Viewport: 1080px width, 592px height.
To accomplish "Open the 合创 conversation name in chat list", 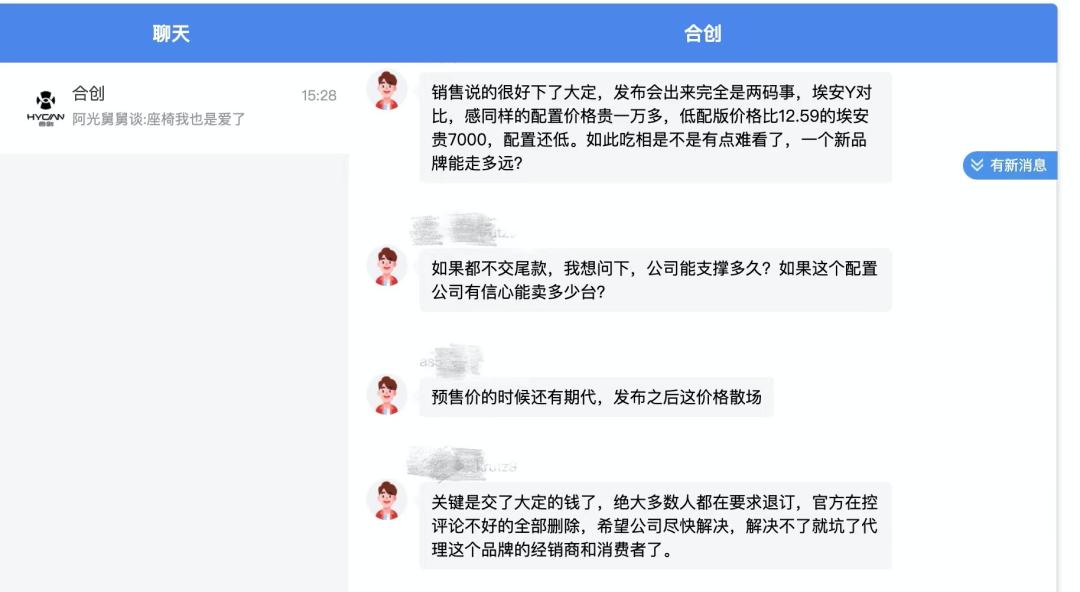I will click(88, 95).
